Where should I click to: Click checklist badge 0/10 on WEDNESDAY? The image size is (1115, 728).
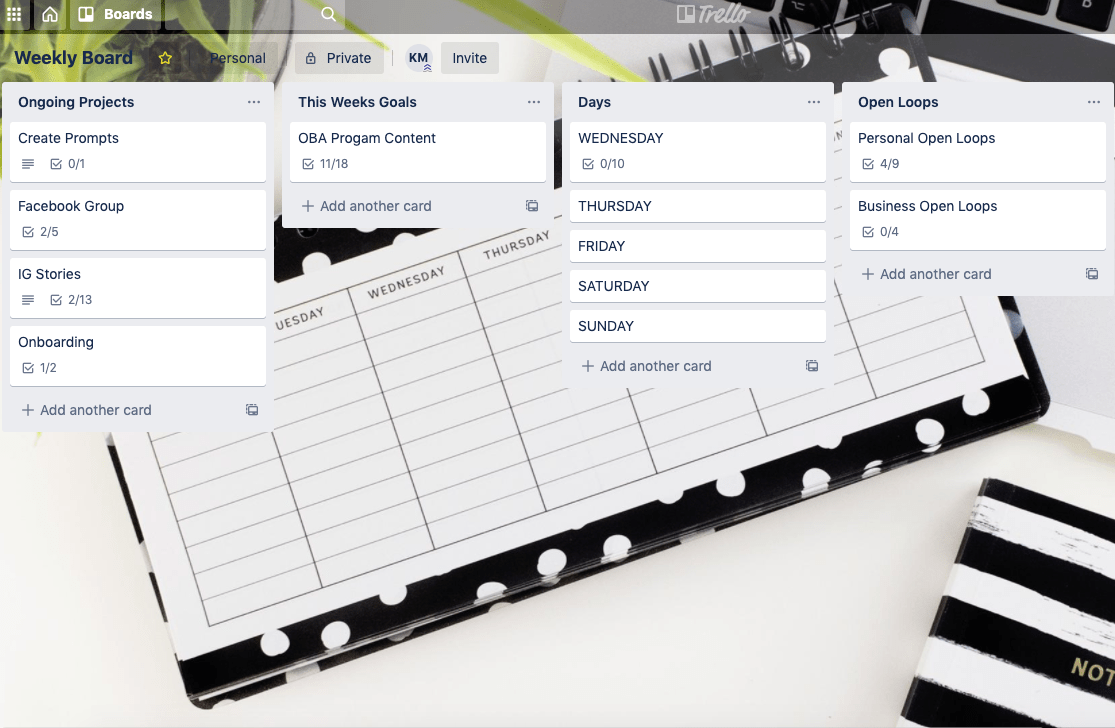click(603, 164)
